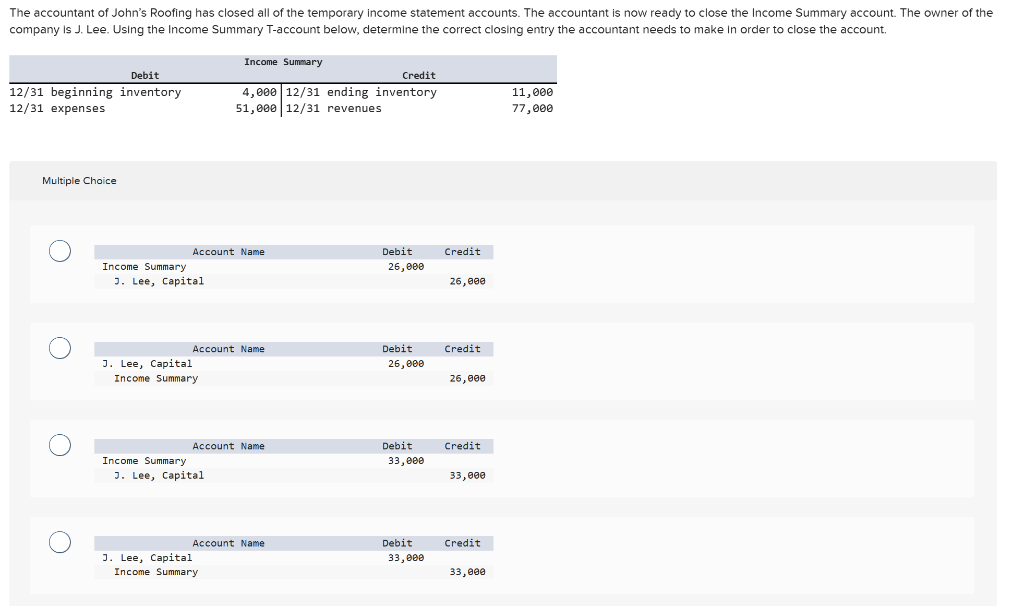The image size is (1024, 606).
Task: Click the 'Income Summary' T-account title
Action: click(x=283, y=62)
